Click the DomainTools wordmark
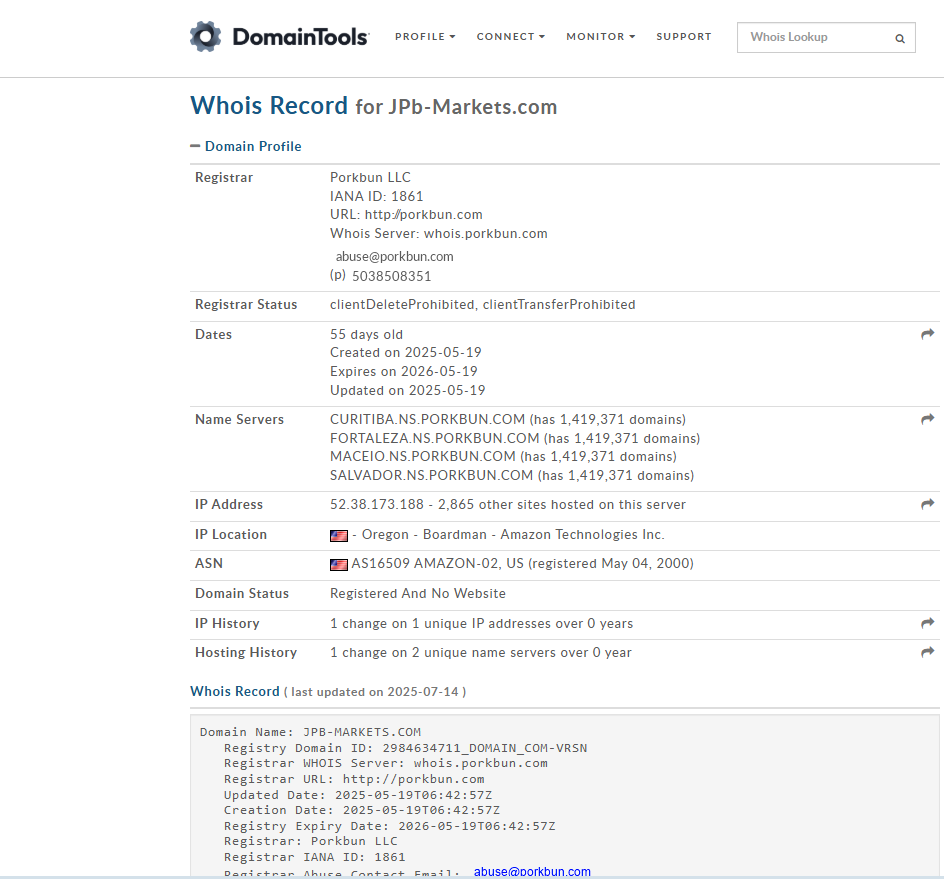The width and height of the screenshot is (944, 879). click(300, 37)
